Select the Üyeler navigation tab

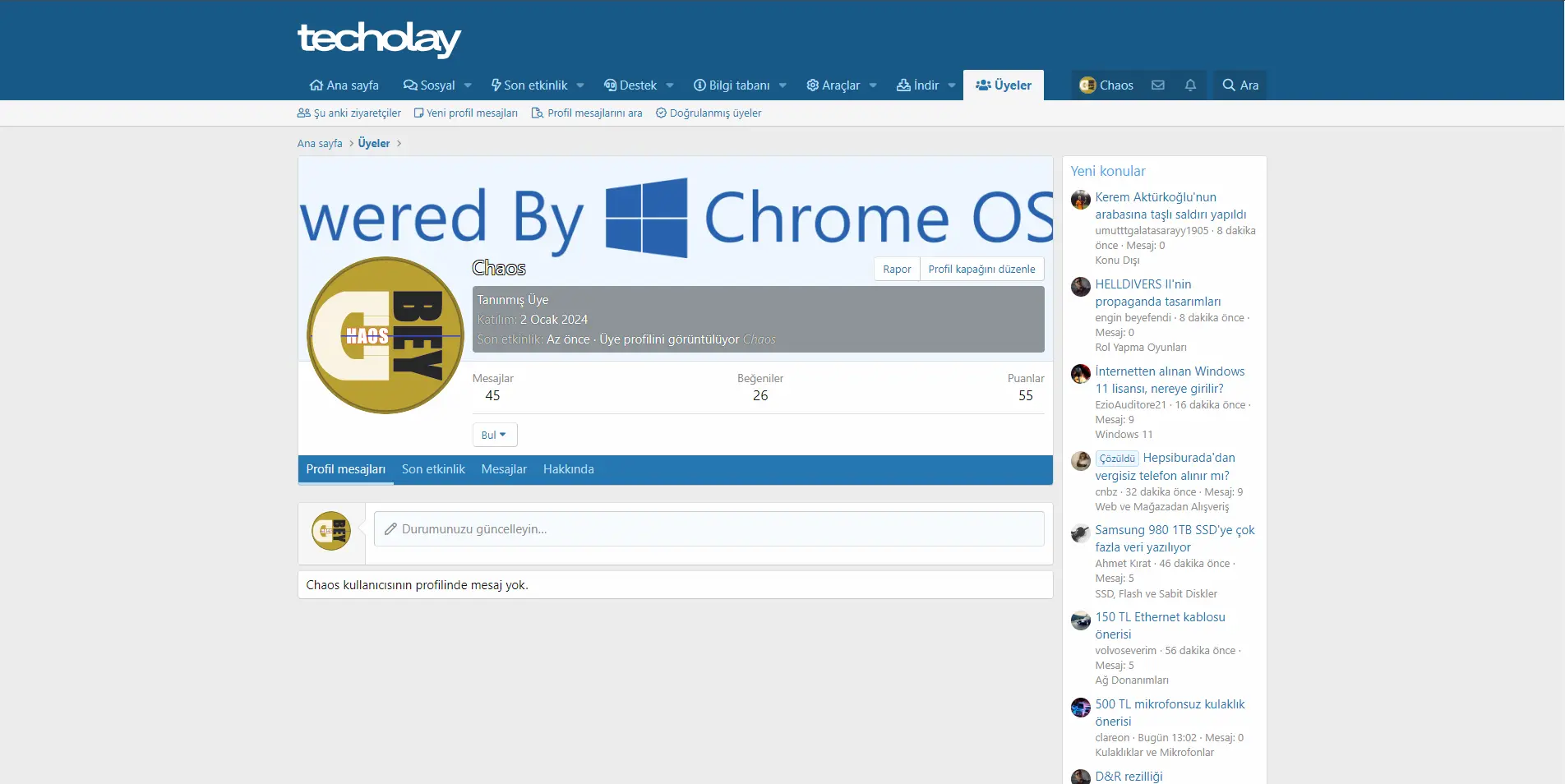(1003, 85)
